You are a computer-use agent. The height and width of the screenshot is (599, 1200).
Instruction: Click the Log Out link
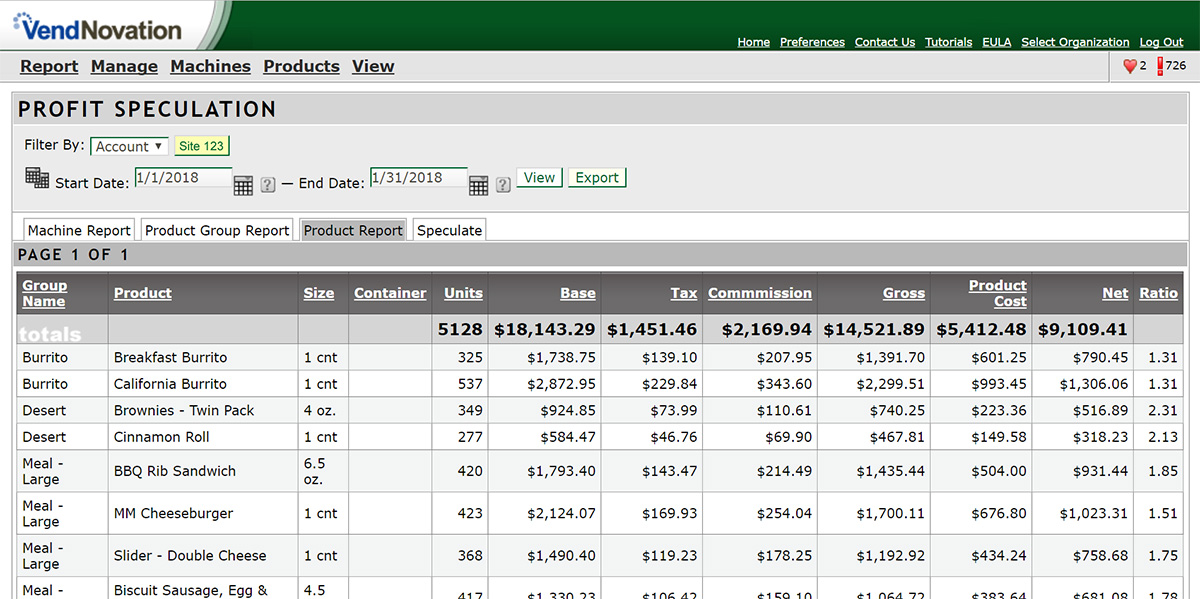(1162, 42)
